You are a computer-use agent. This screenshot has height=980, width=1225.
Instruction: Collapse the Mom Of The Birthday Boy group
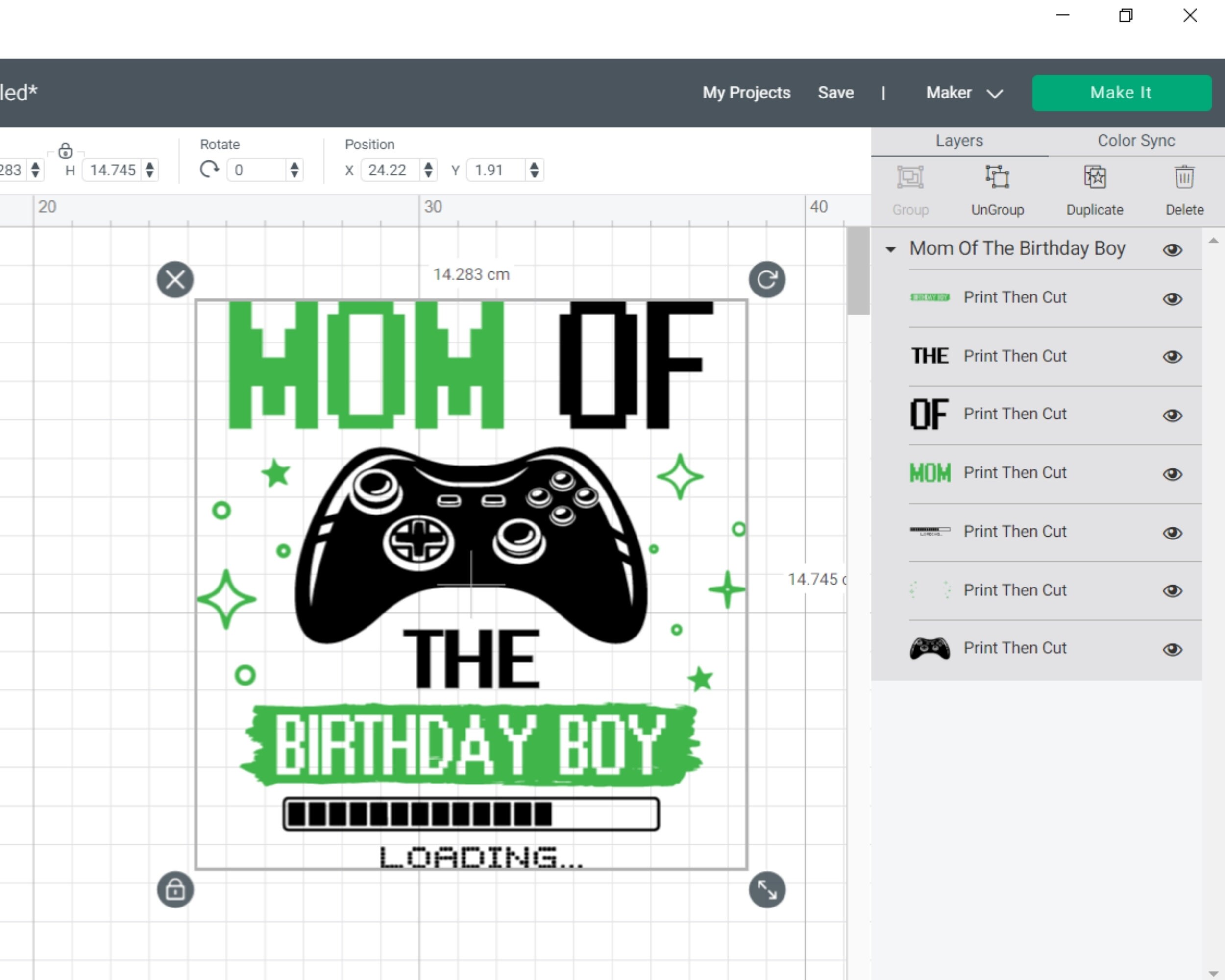[890, 249]
